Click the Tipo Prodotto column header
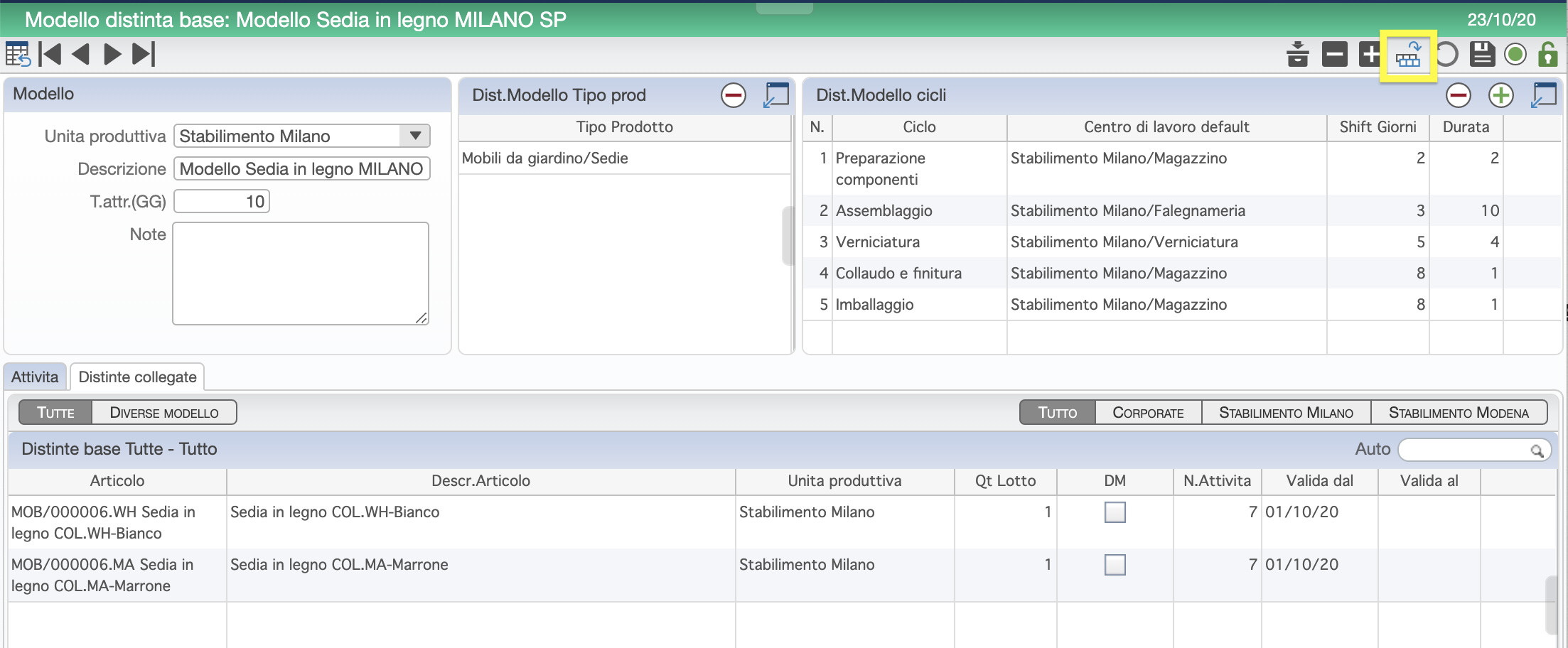Screen dimensions: 1568x648 tap(625, 127)
